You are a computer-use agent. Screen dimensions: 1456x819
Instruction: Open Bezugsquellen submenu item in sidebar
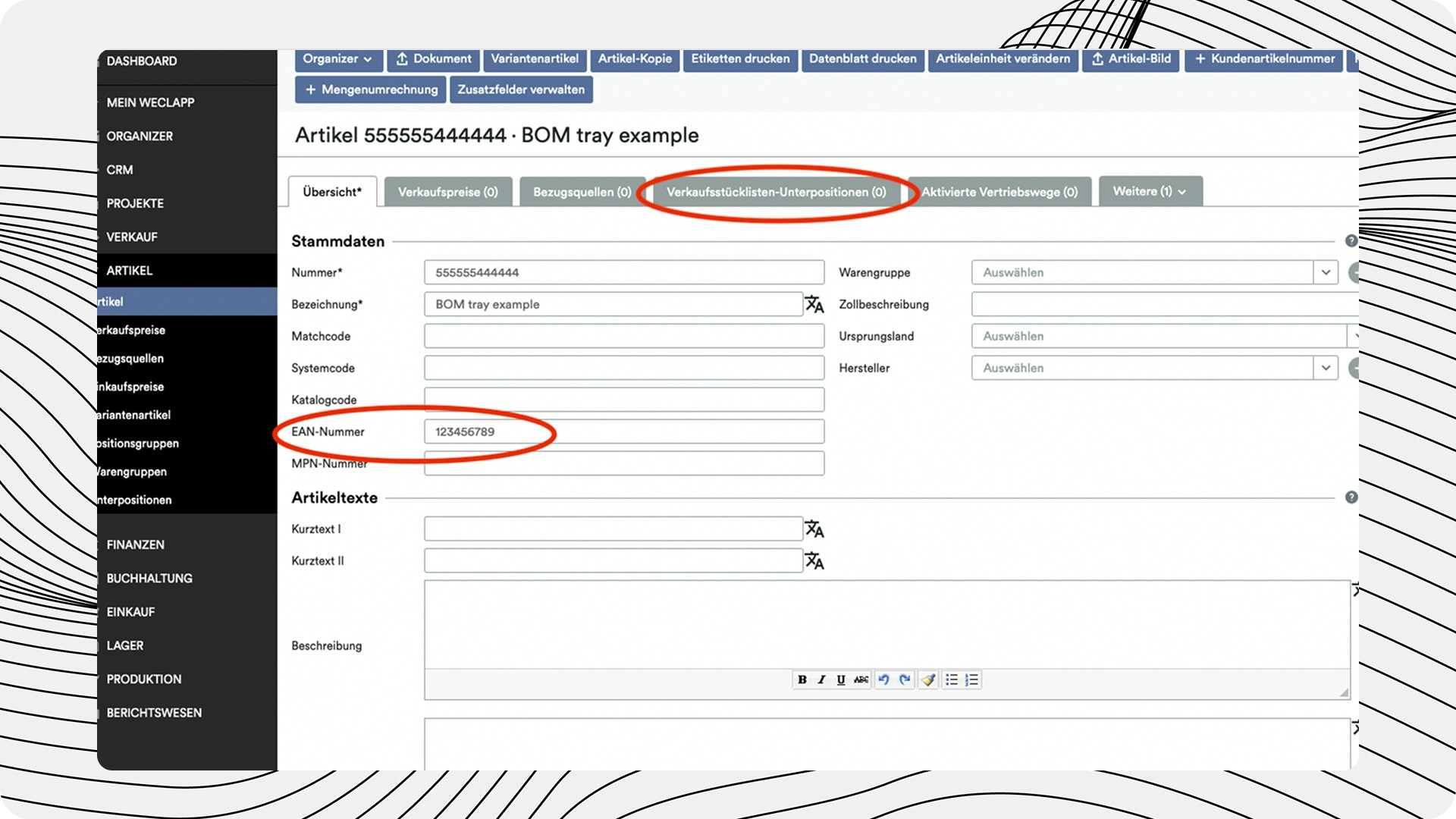[130, 358]
